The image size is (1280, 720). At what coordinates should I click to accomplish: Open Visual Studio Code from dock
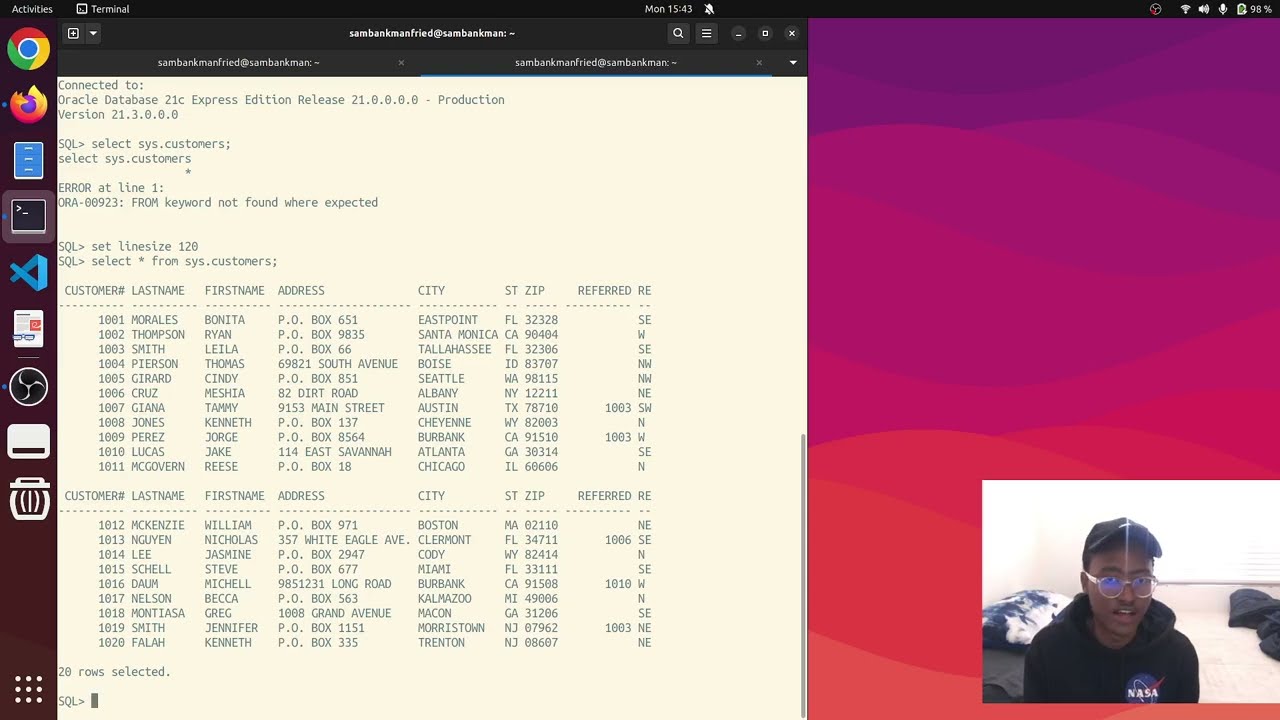(x=28, y=272)
